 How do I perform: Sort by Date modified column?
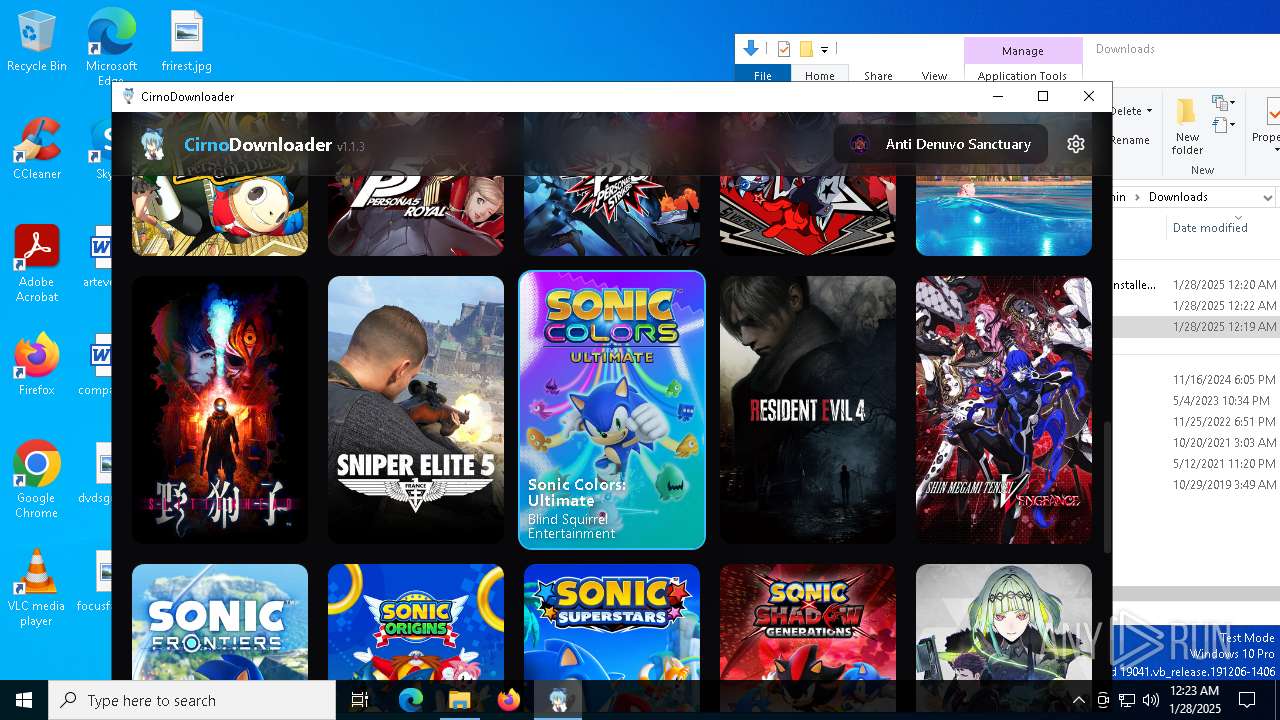(x=1210, y=228)
